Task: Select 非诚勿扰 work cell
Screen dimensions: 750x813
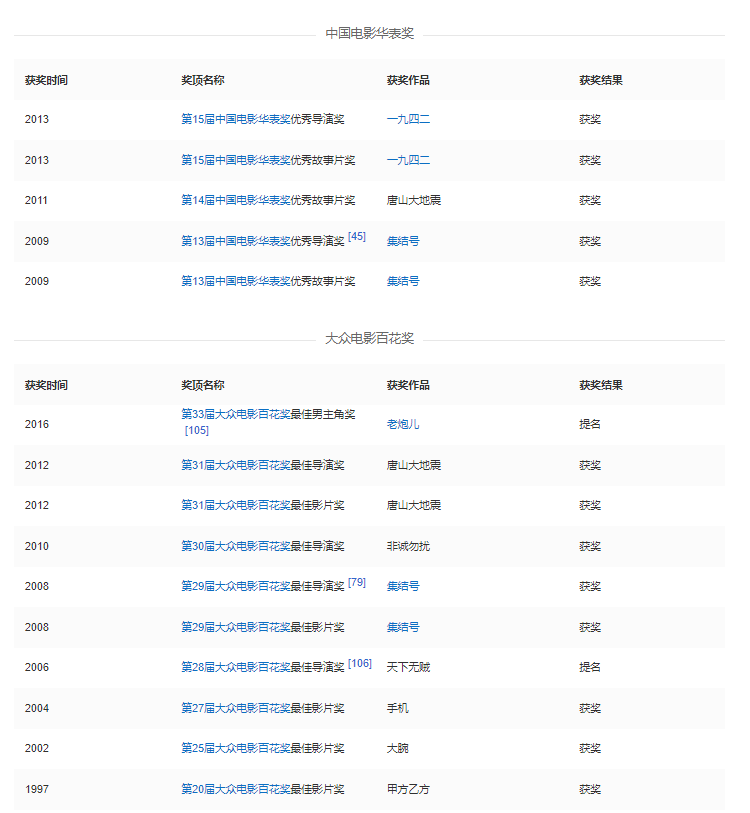Action: (x=408, y=546)
